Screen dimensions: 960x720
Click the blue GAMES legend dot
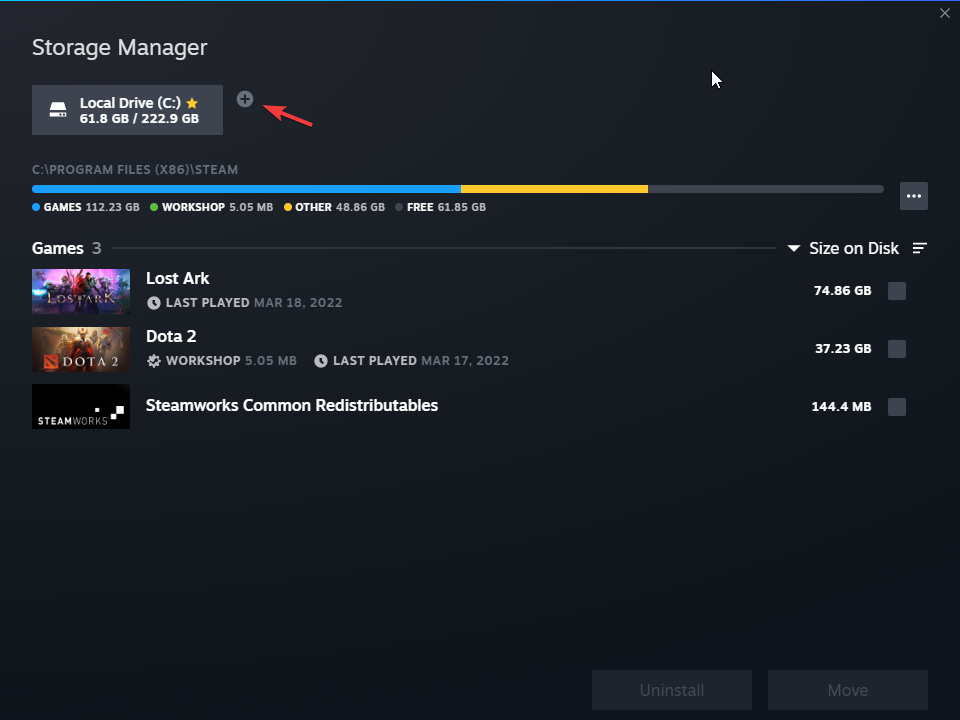click(36, 207)
